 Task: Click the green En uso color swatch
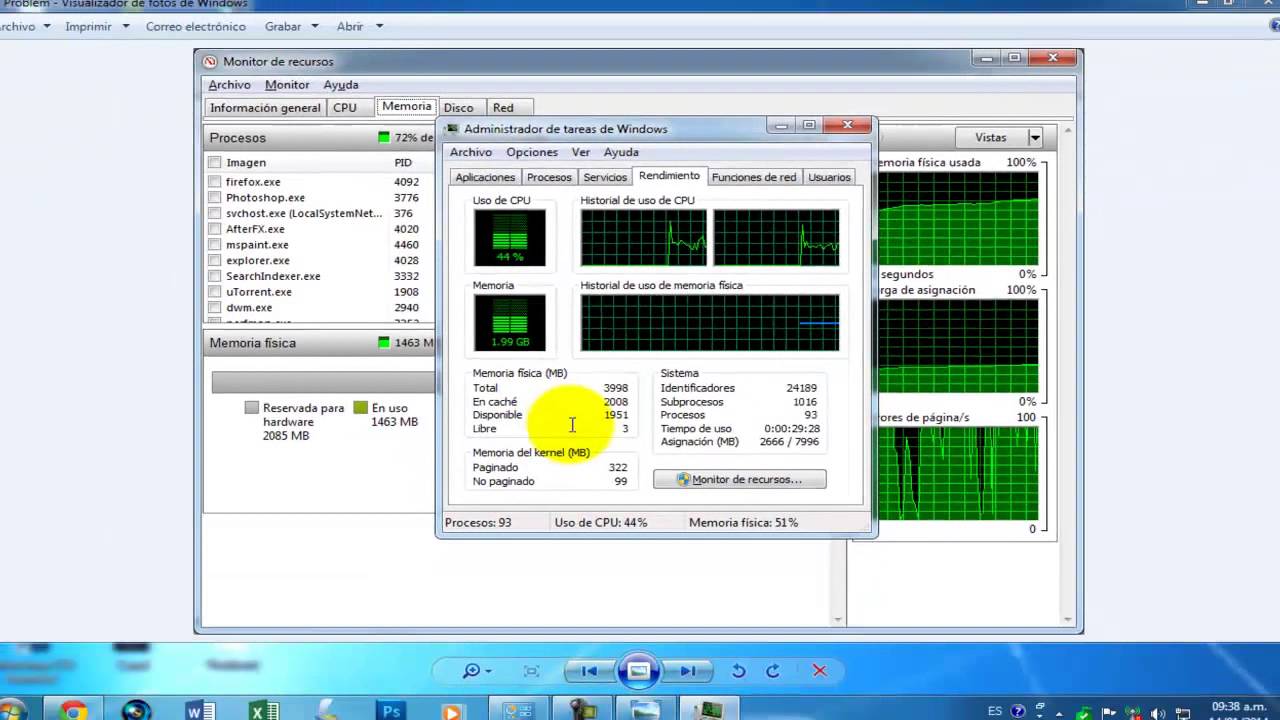(x=361, y=408)
